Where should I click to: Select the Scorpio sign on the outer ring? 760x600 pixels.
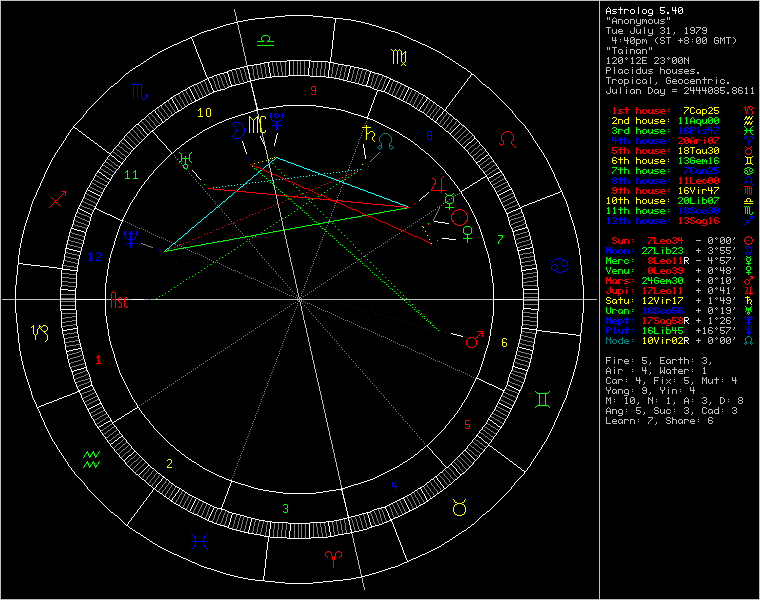139,93
